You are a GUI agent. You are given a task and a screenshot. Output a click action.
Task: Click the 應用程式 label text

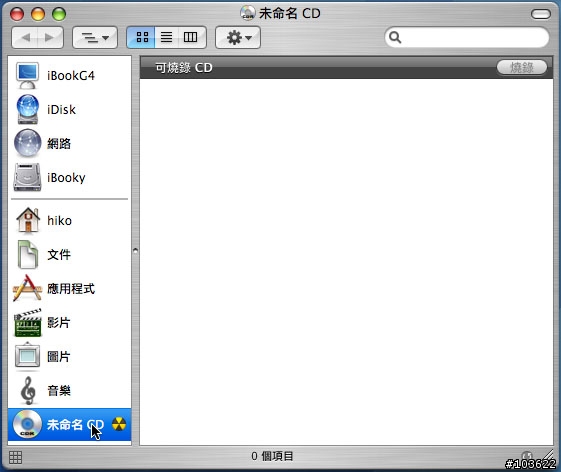click(x=71, y=288)
